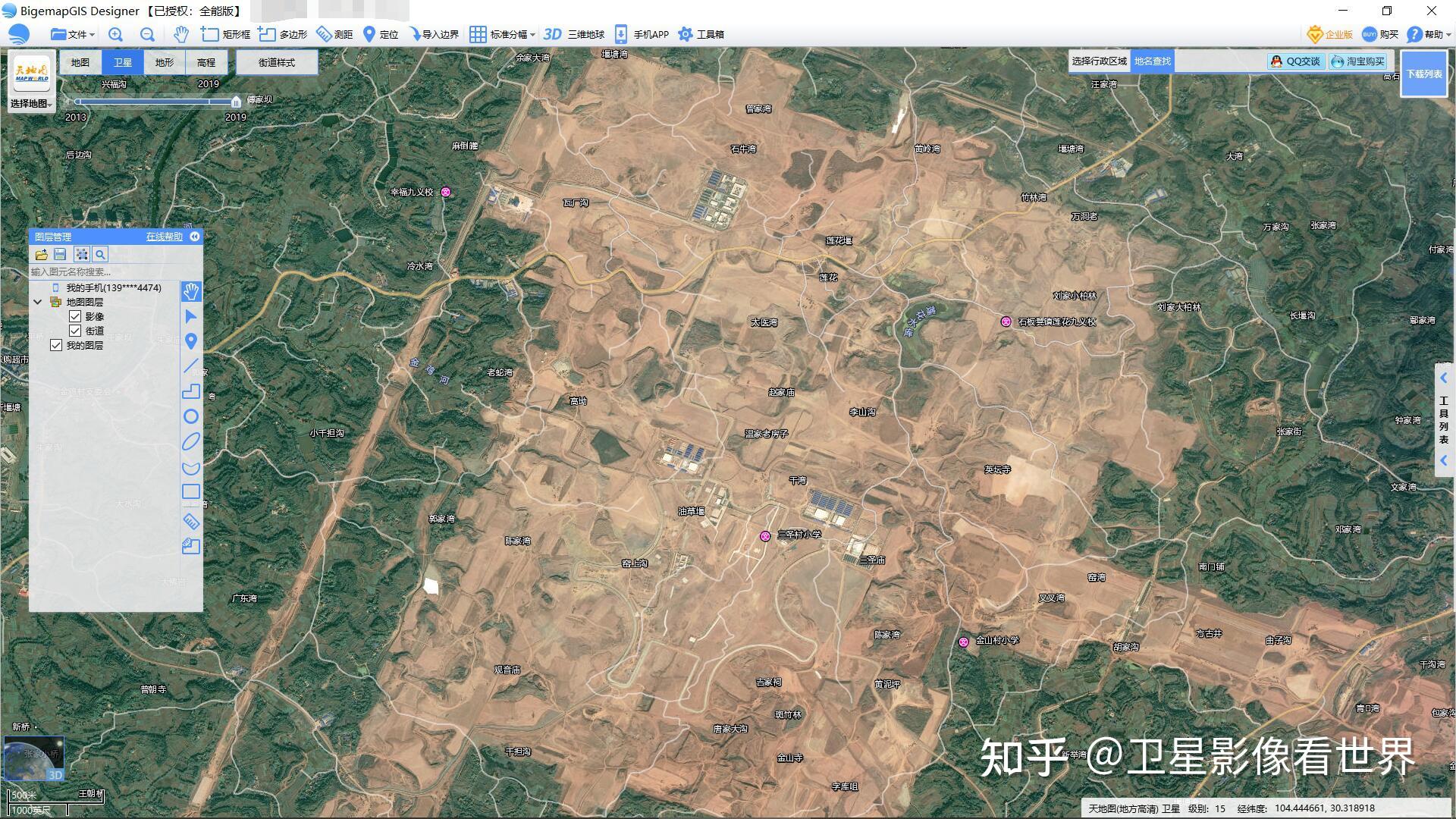Click the 定位 locate icon
The image size is (1456, 819).
(369, 34)
